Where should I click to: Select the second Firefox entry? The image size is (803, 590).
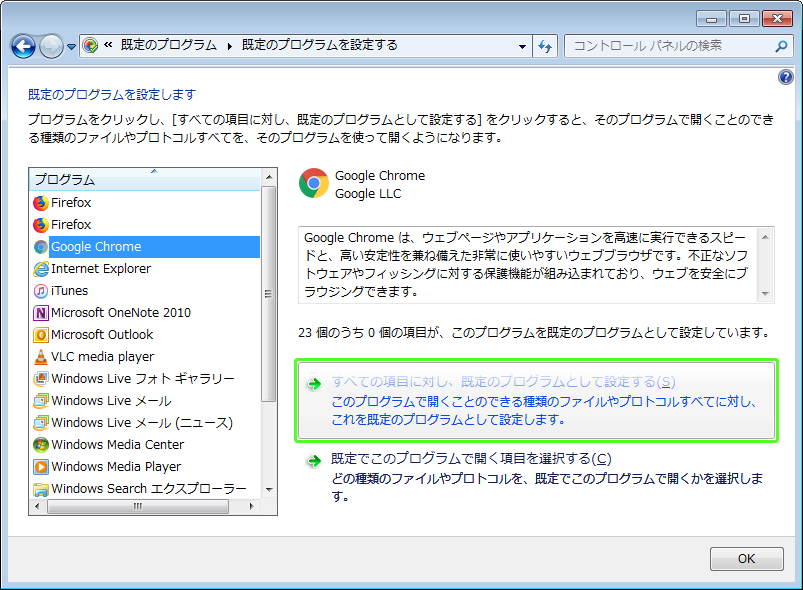click(x=145, y=225)
